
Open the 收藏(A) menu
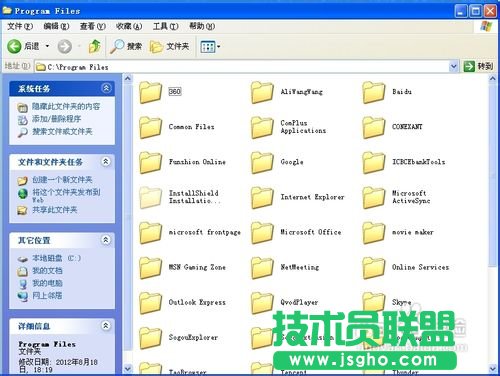point(129,26)
